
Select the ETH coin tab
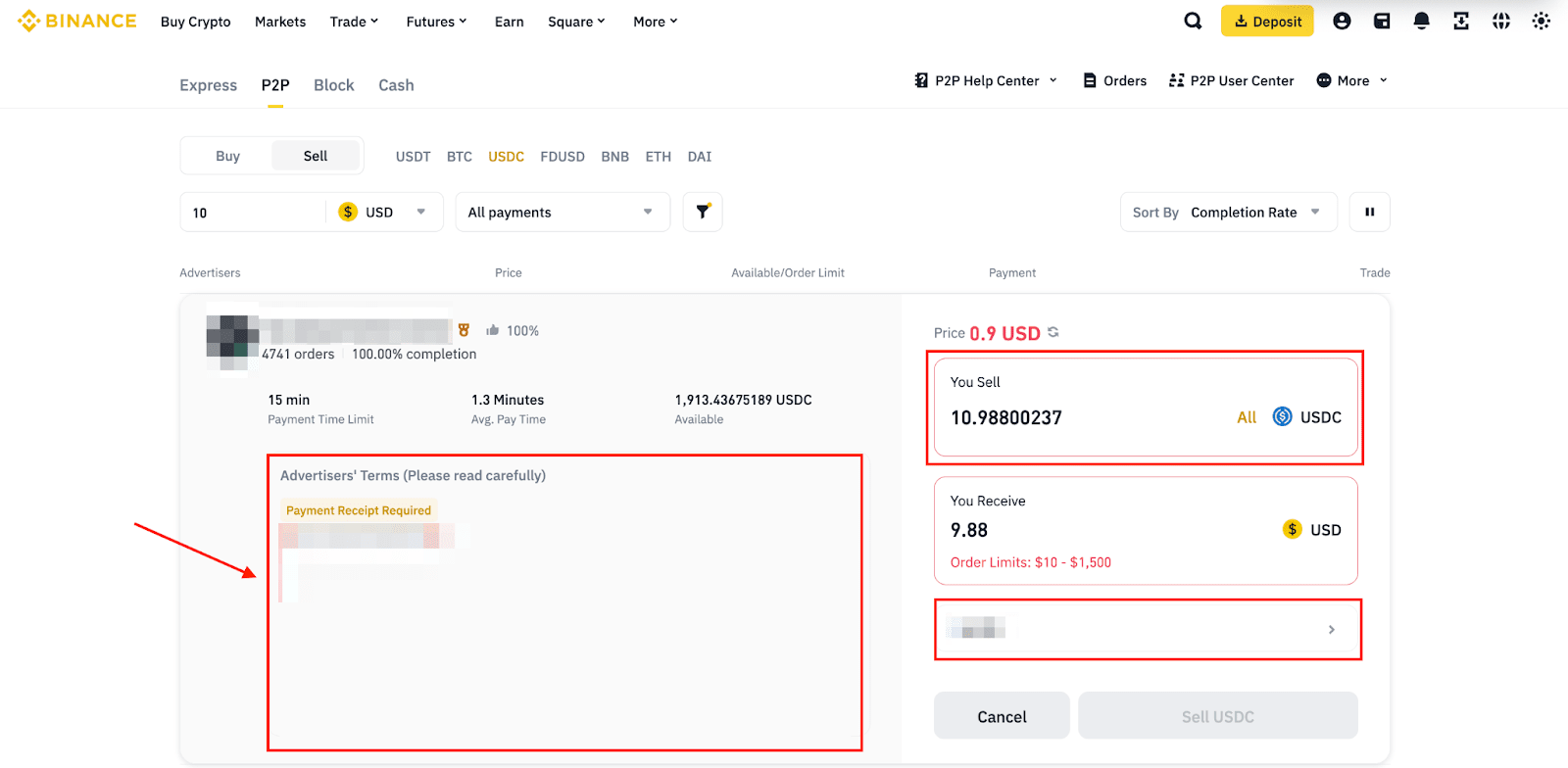coord(659,156)
